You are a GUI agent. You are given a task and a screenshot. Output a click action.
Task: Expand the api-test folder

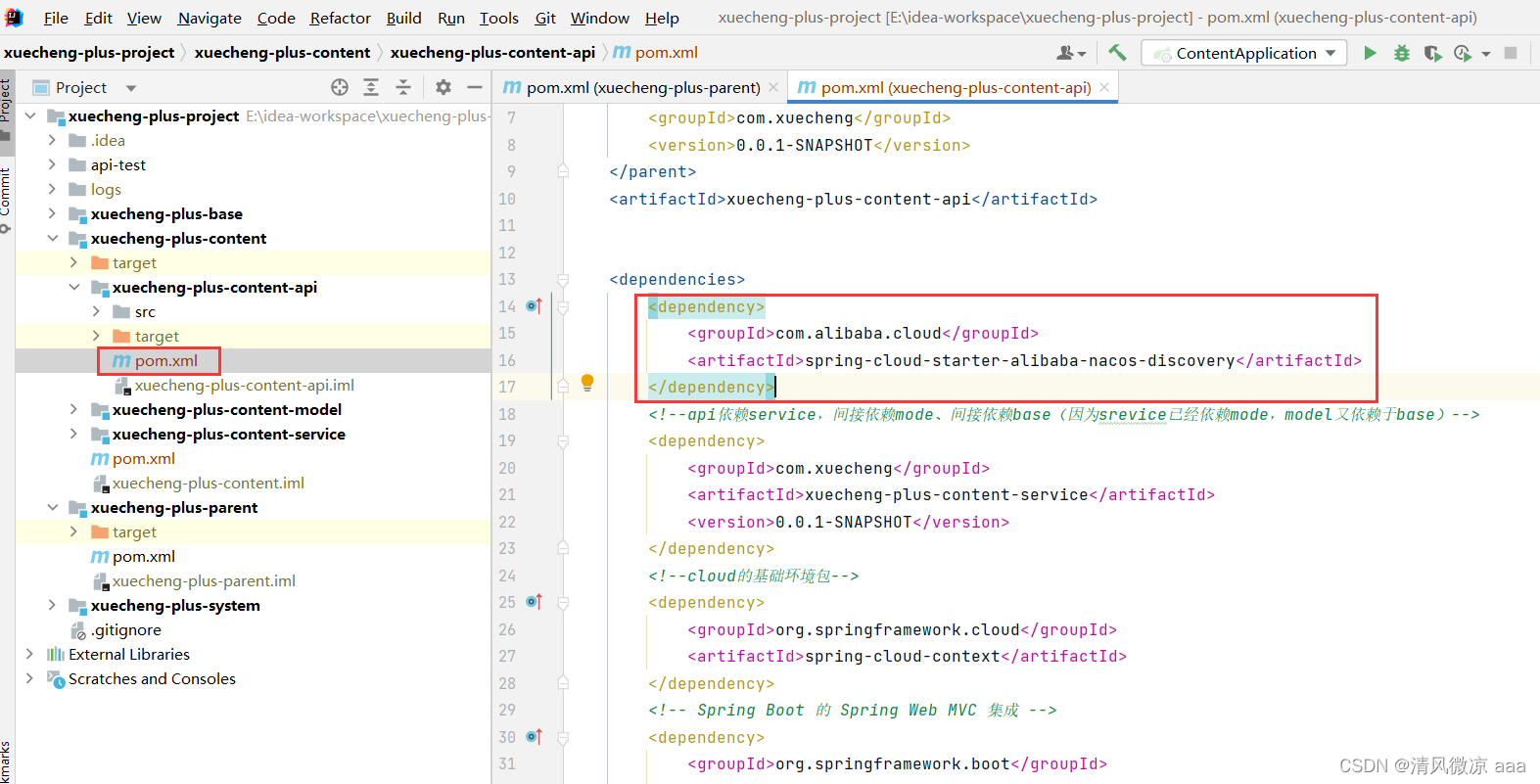tap(52, 164)
